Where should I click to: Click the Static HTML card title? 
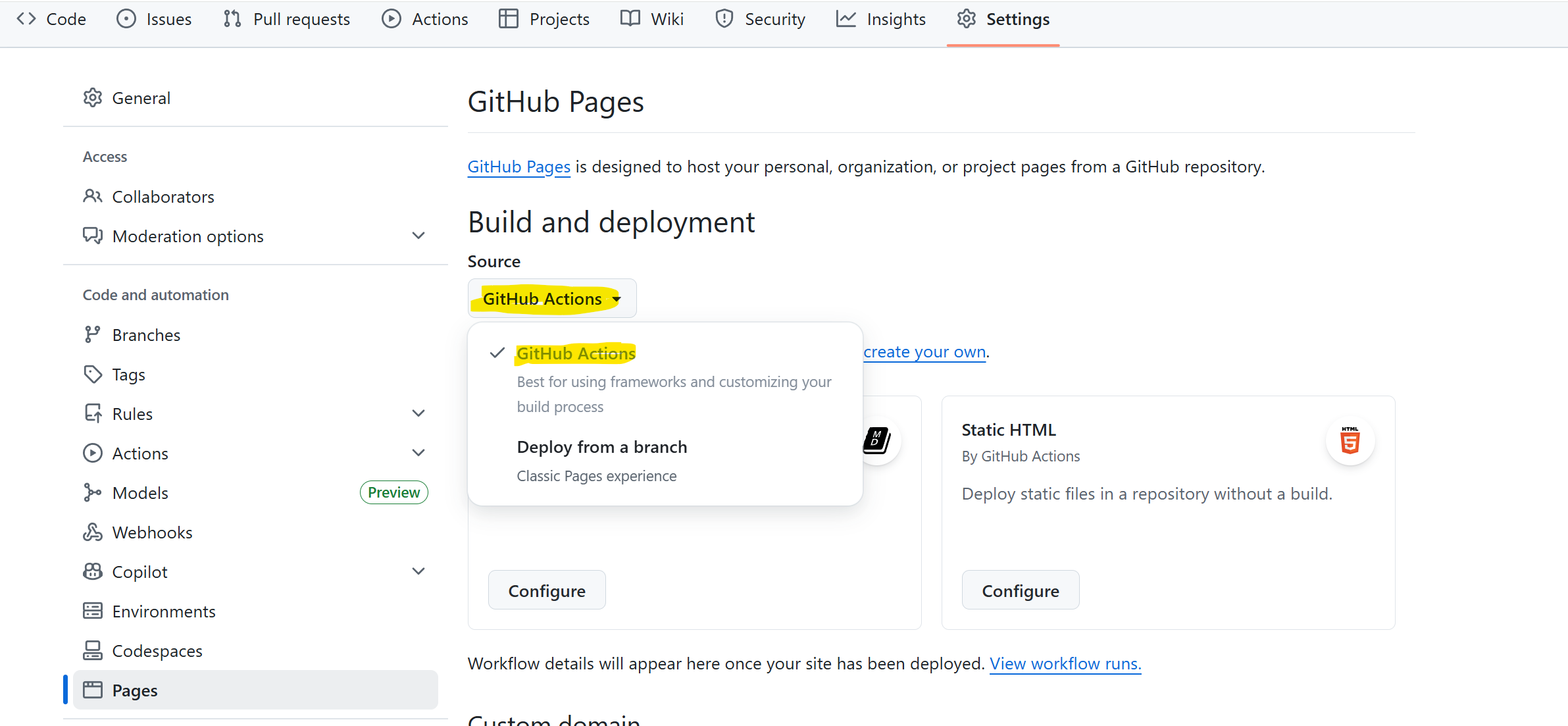pyautogui.click(x=1009, y=430)
